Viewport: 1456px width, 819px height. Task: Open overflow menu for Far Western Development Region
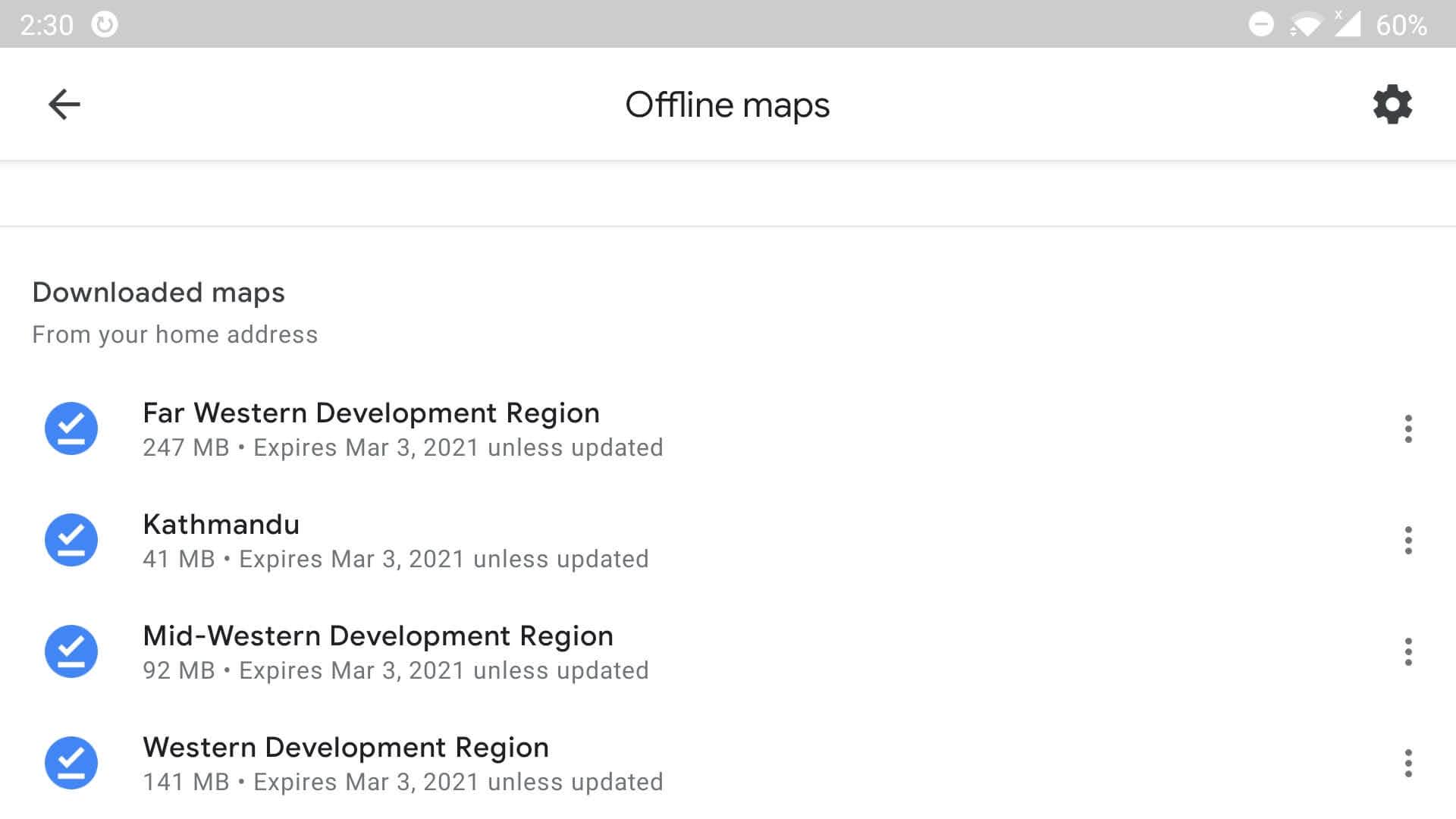tap(1407, 429)
